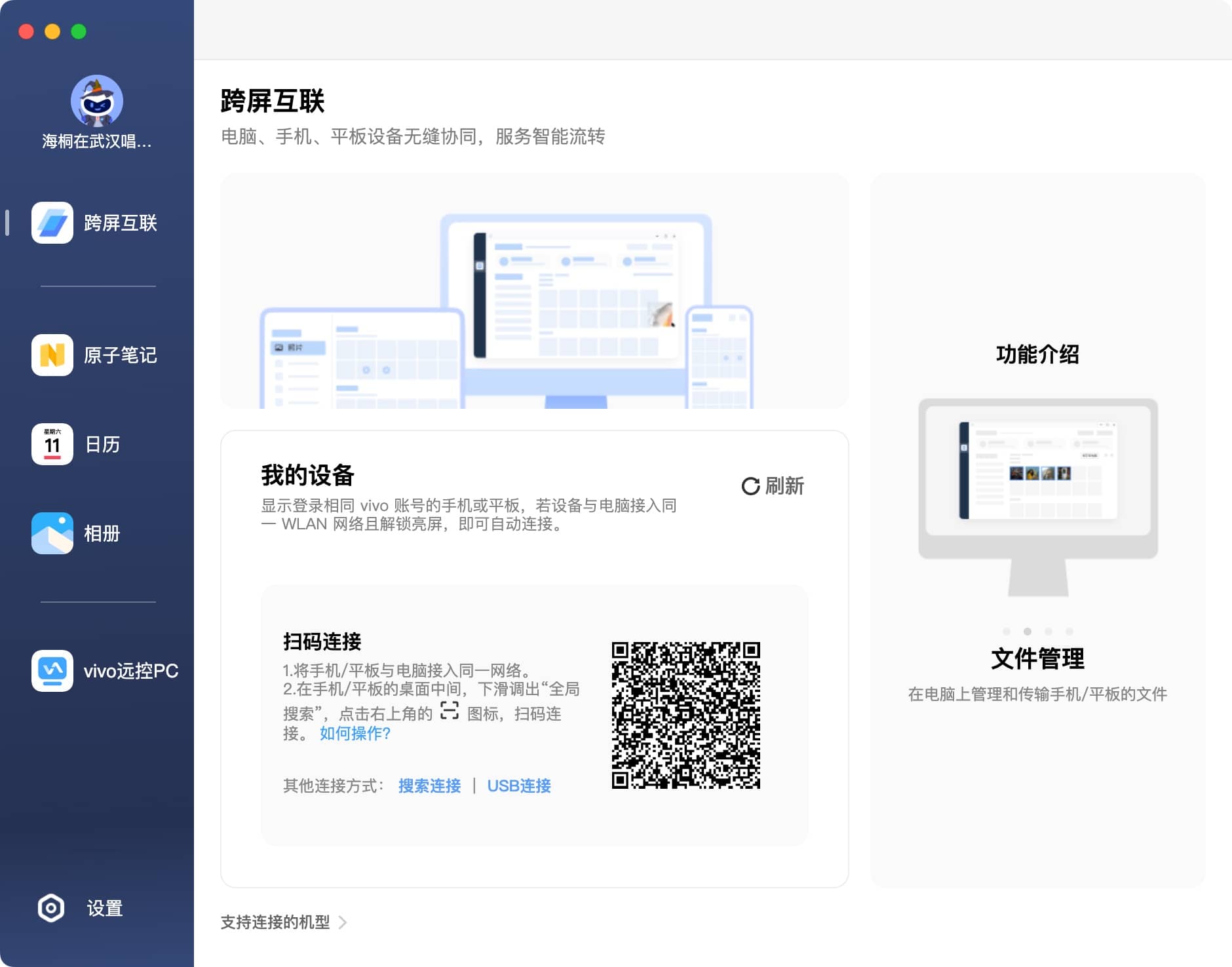Click the QR code image
Image resolution: width=1232 pixels, height=967 pixels.
pyautogui.click(x=686, y=715)
